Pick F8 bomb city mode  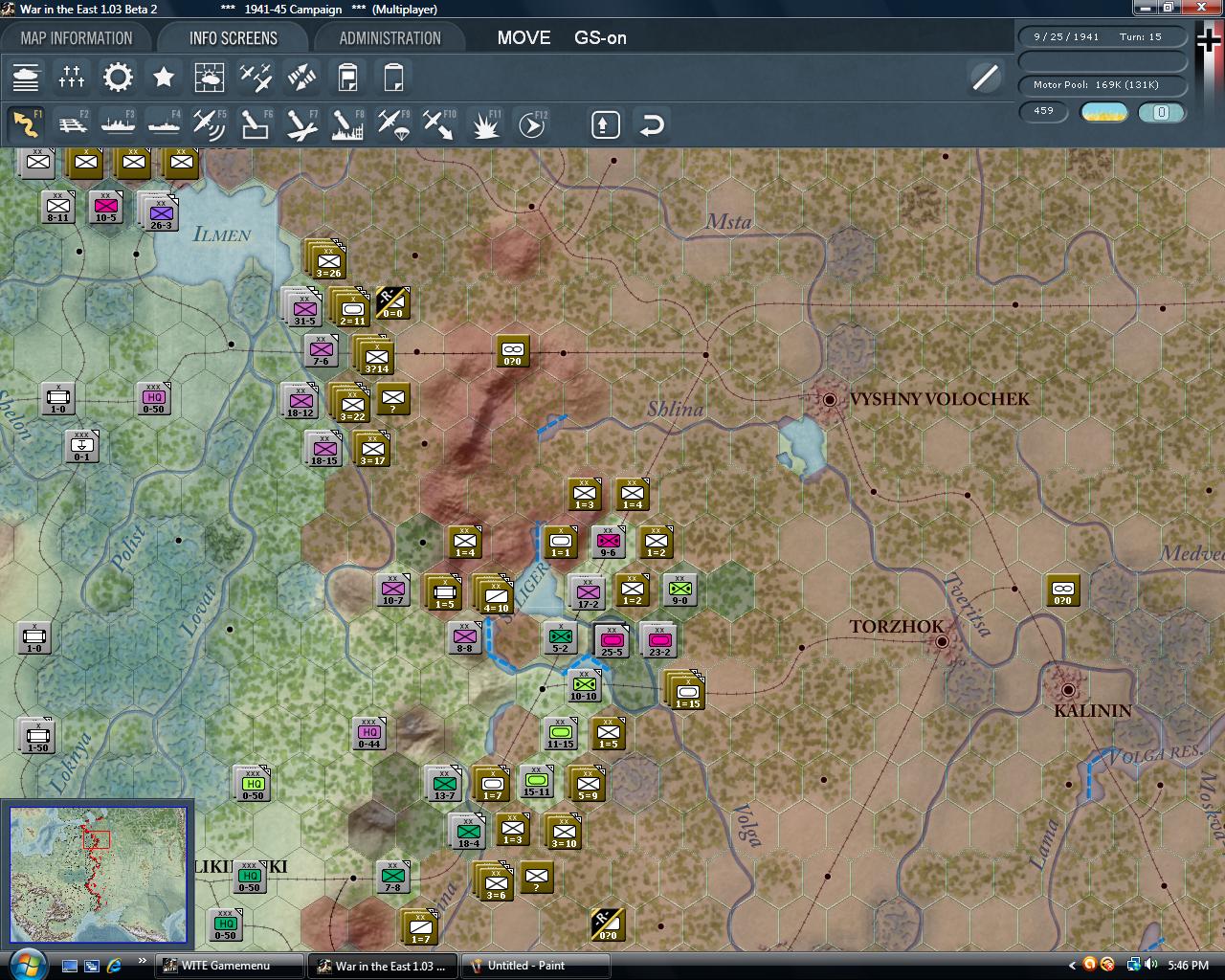pyautogui.click(x=347, y=124)
